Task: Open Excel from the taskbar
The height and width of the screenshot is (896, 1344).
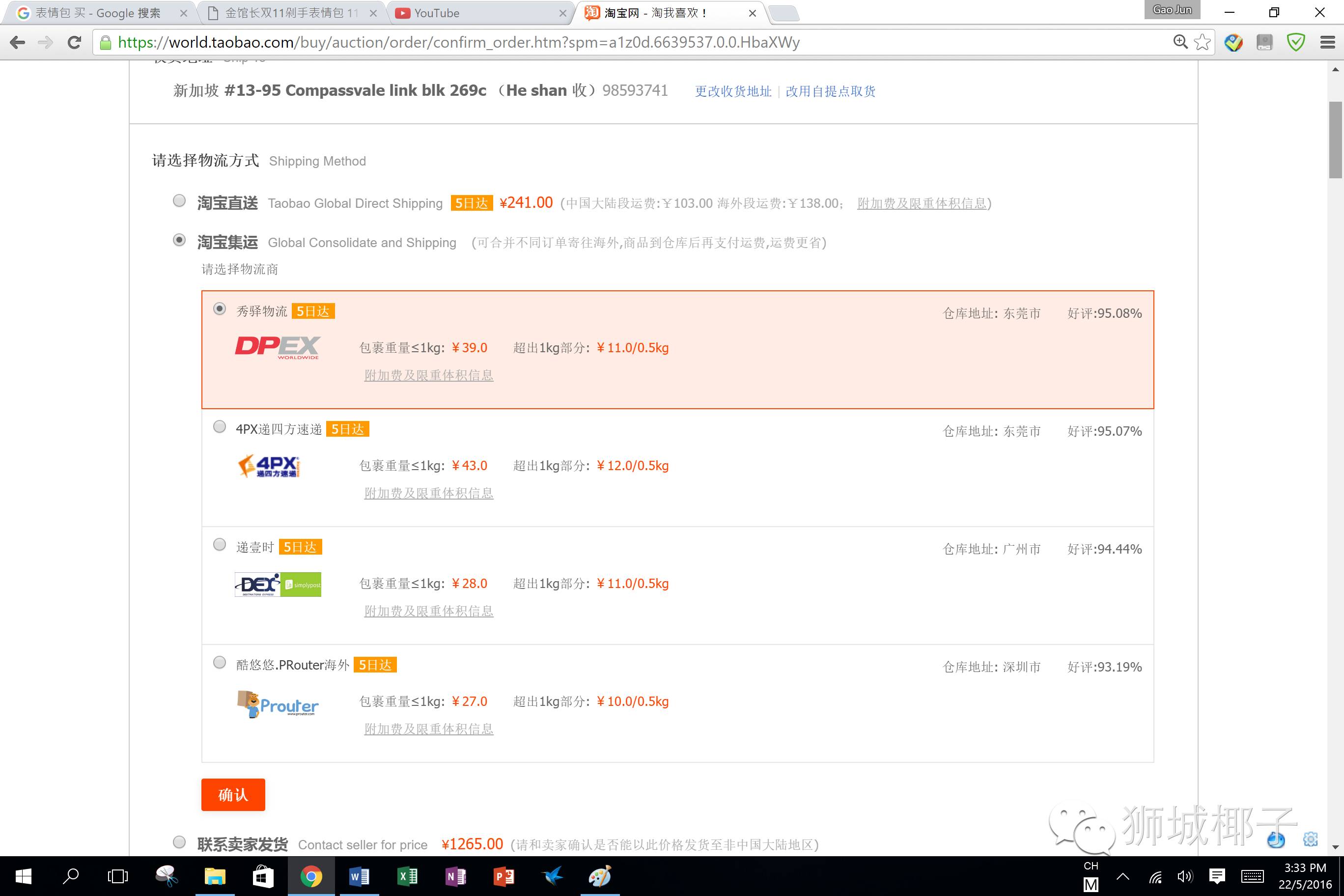Action: (407, 876)
